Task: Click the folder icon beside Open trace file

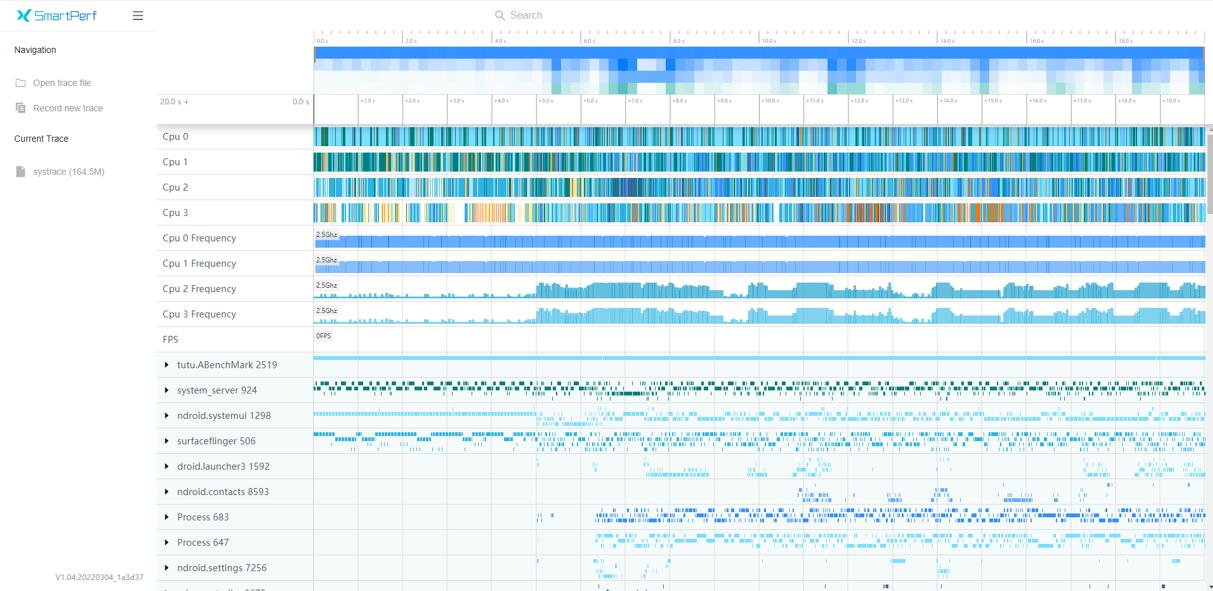Action: [x=20, y=83]
